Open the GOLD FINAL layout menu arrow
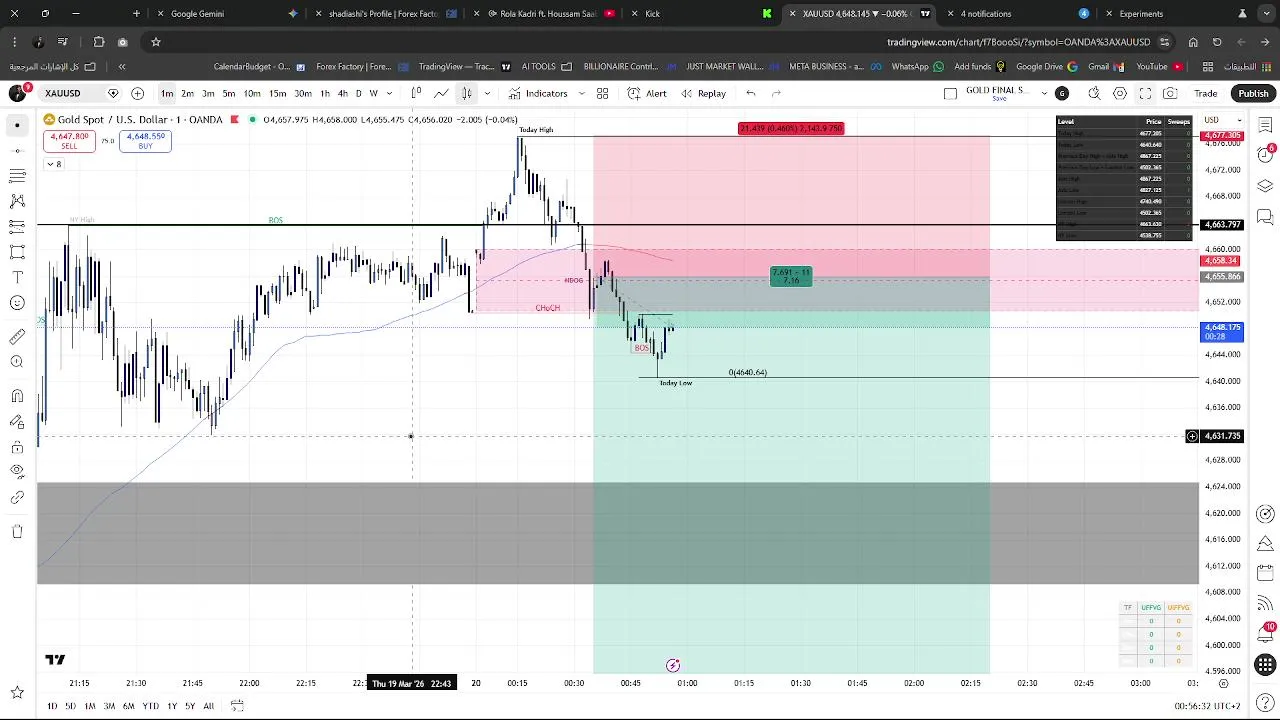Screen dimensions: 1280x720 pyautogui.click(x=1044, y=93)
